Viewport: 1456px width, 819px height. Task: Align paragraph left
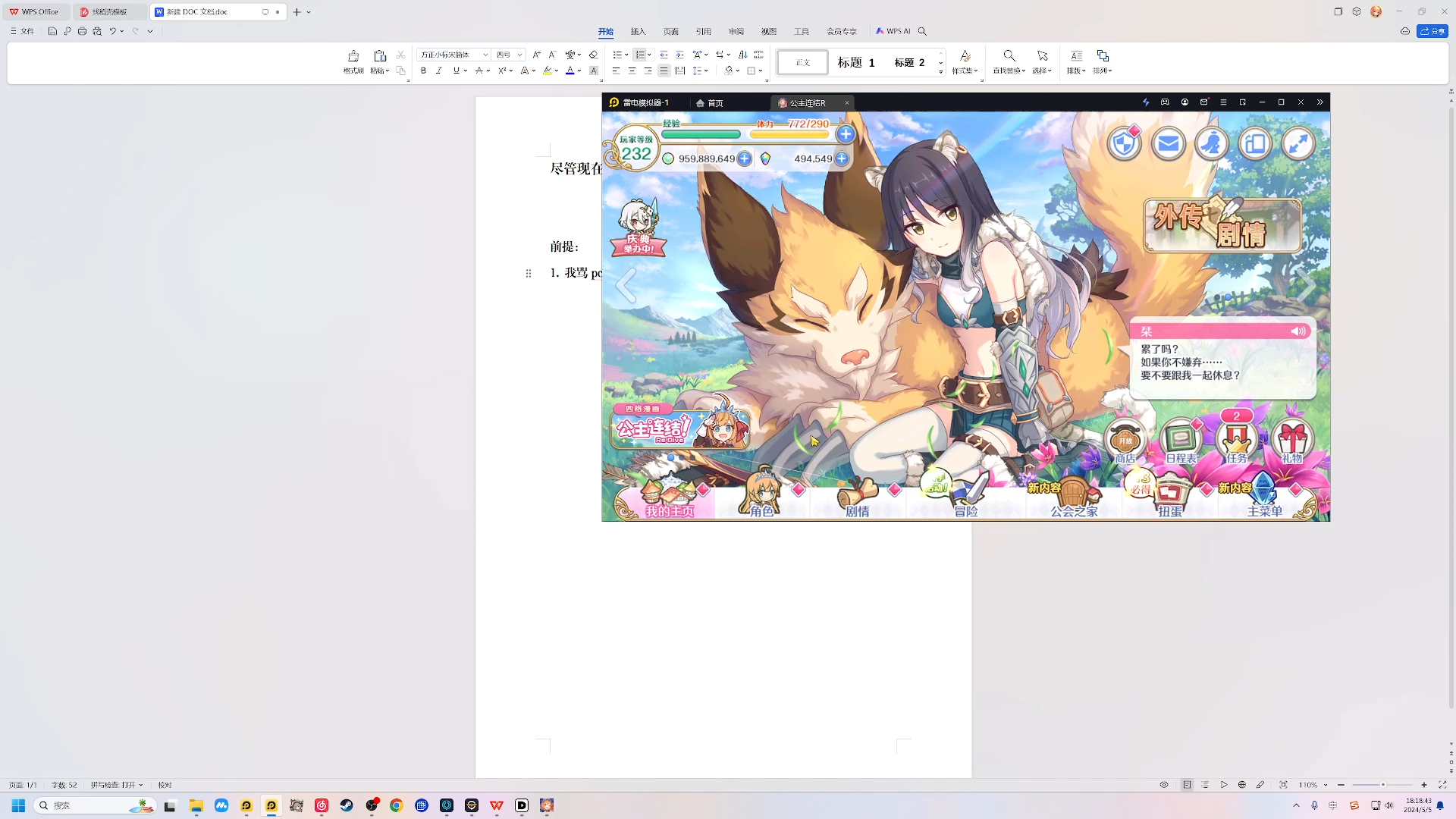(616, 71)
